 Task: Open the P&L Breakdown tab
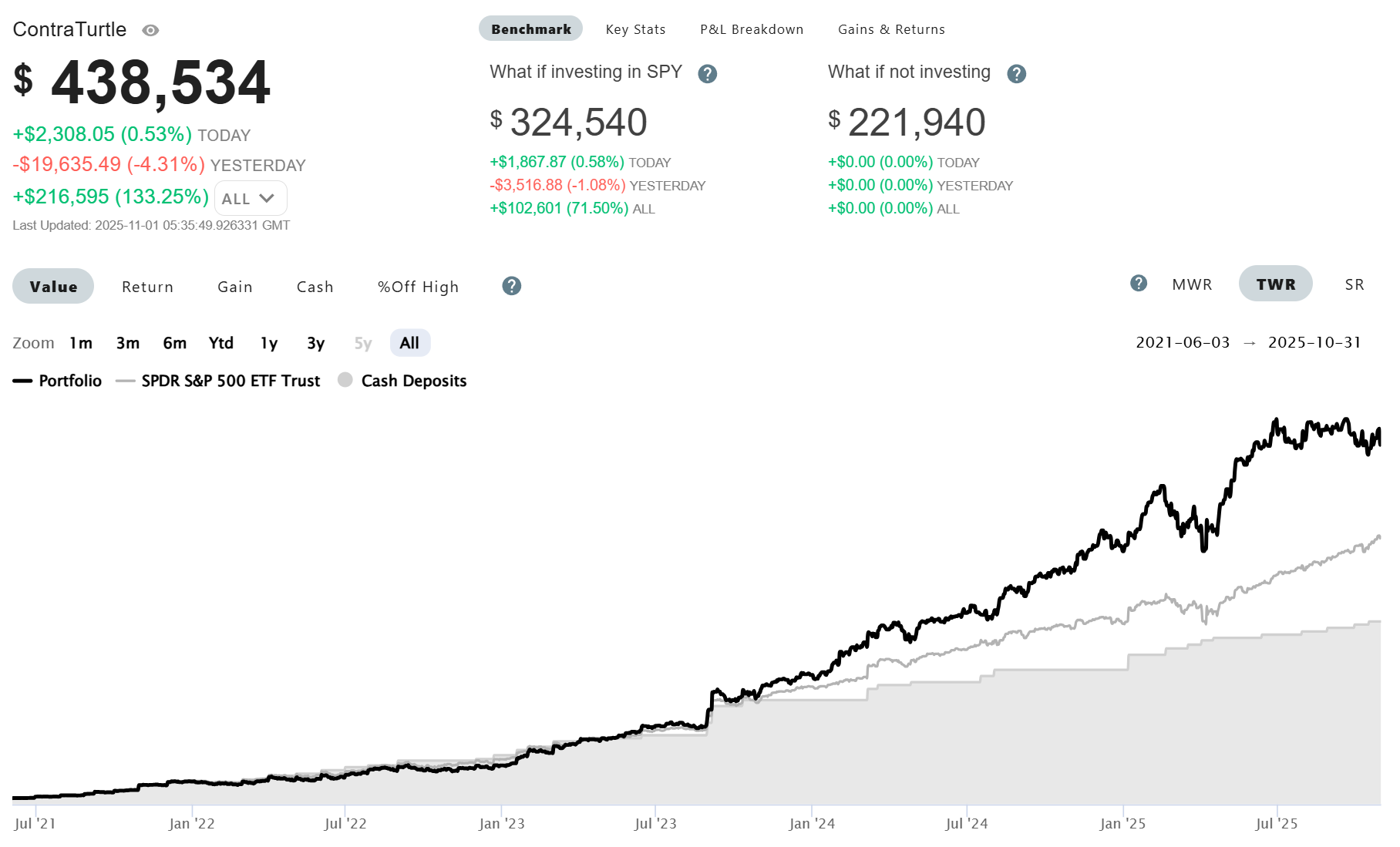[751, 29]
